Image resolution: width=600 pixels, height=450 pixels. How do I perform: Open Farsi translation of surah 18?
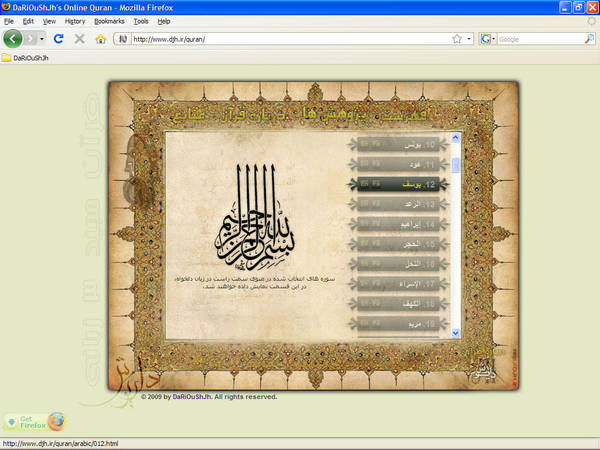click(x=376, y=303)
